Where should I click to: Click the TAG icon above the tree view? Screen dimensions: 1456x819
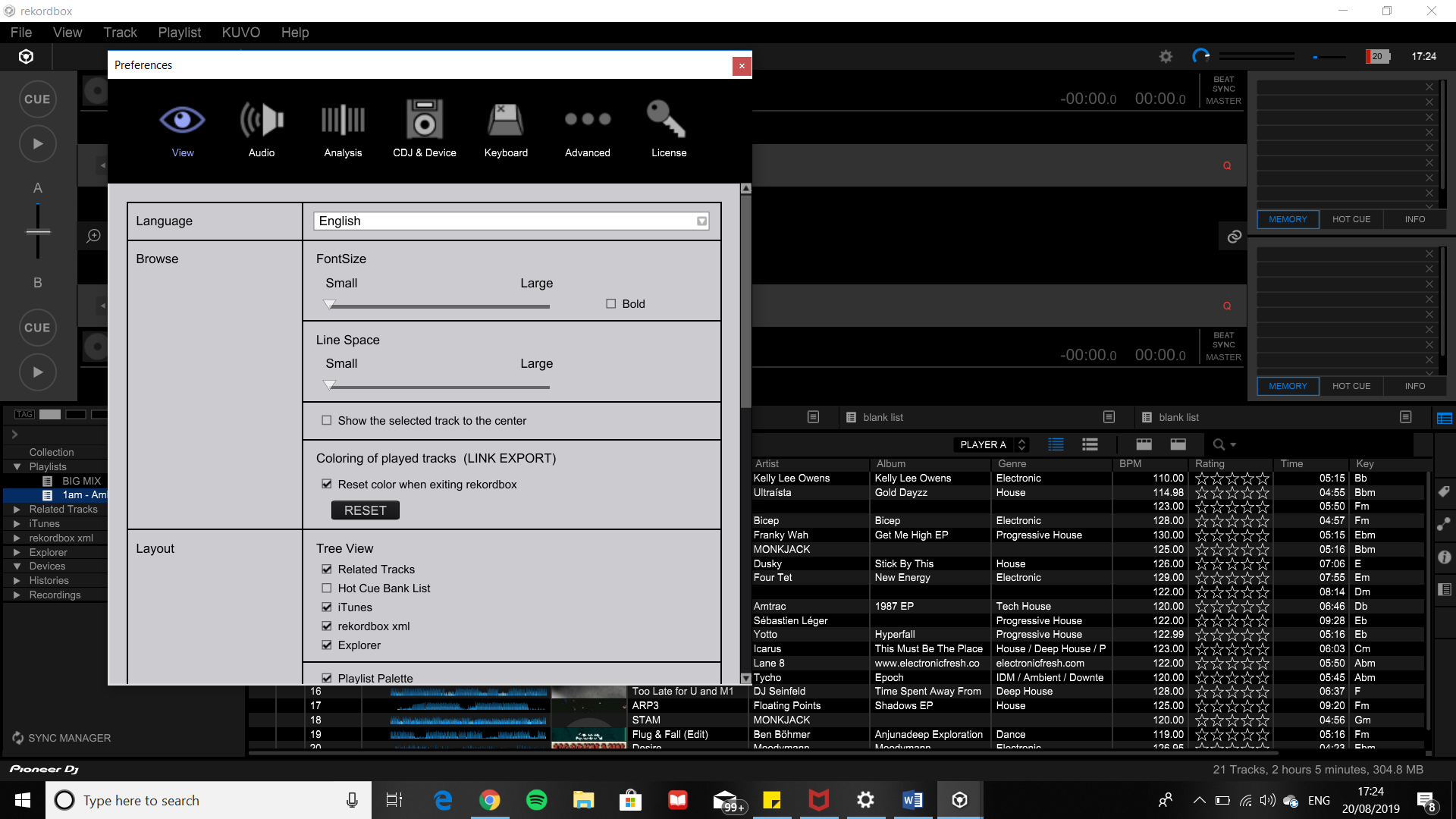point(24,414)
